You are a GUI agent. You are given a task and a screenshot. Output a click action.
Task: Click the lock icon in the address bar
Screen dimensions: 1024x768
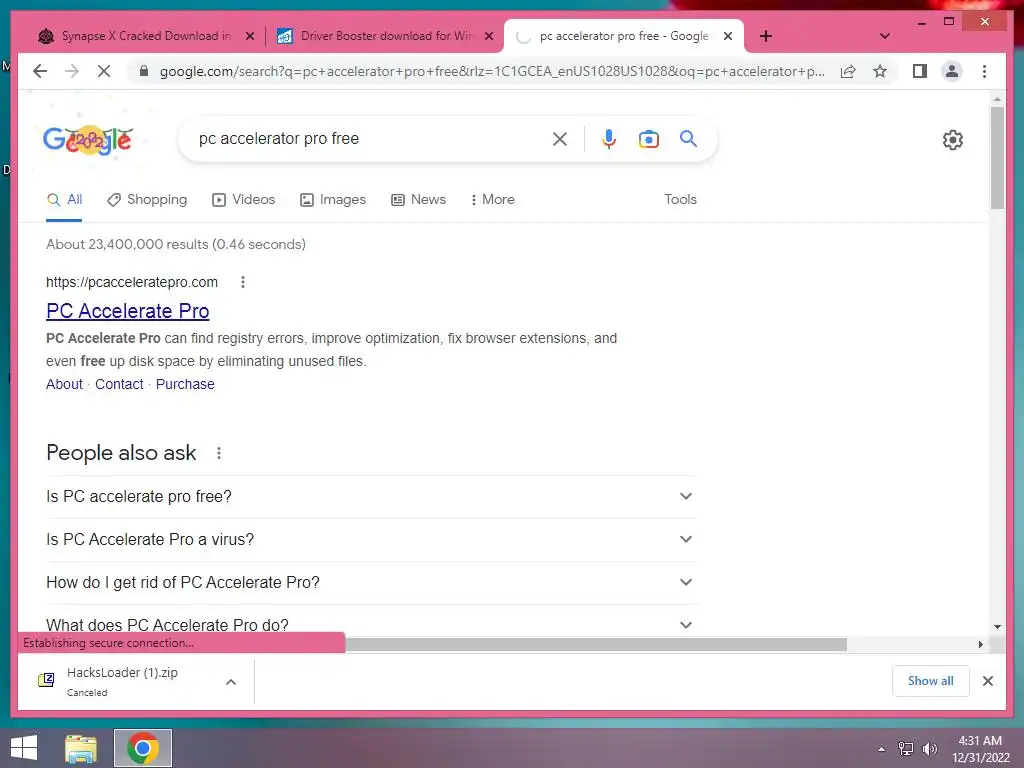[x=144, y=71]
